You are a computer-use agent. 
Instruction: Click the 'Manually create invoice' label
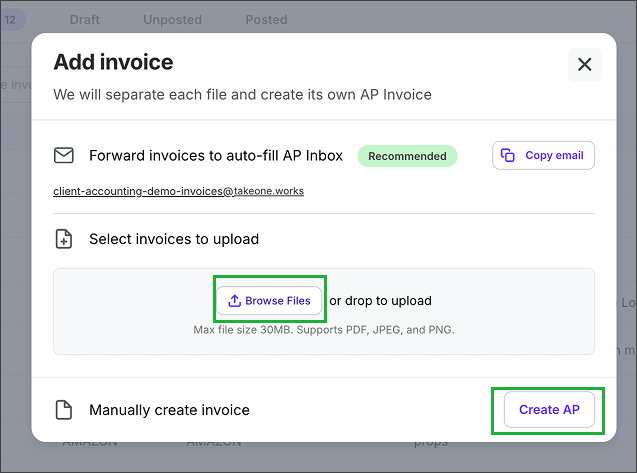coord(169,410)
